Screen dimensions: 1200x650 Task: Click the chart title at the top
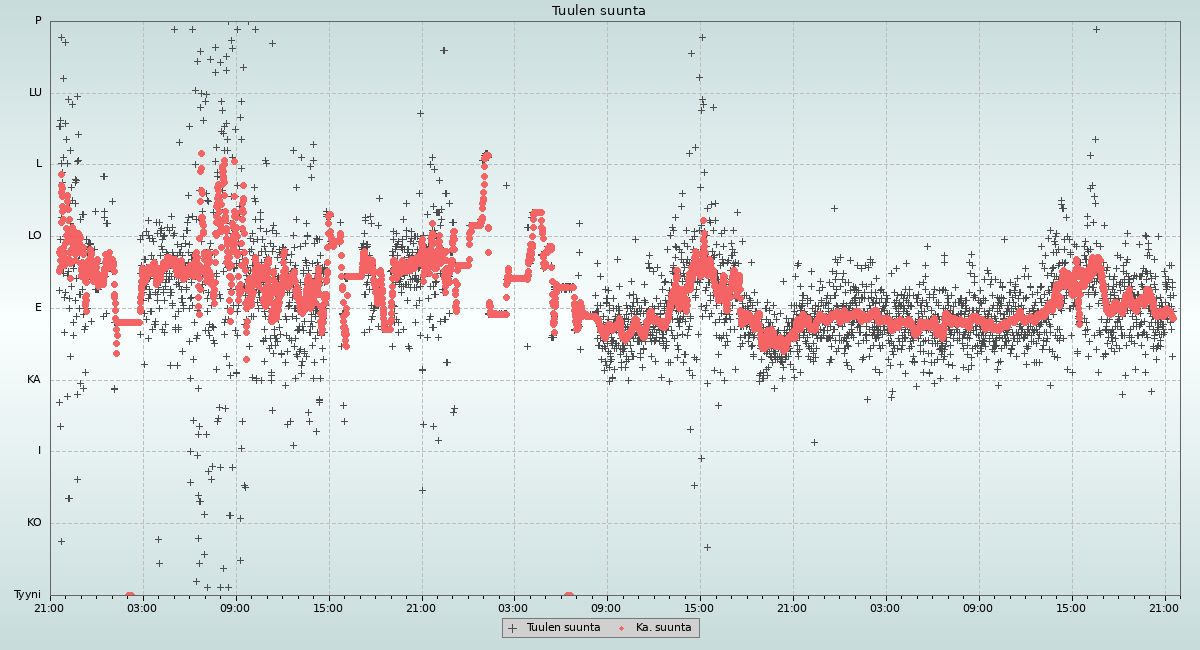tap(599, 11)
